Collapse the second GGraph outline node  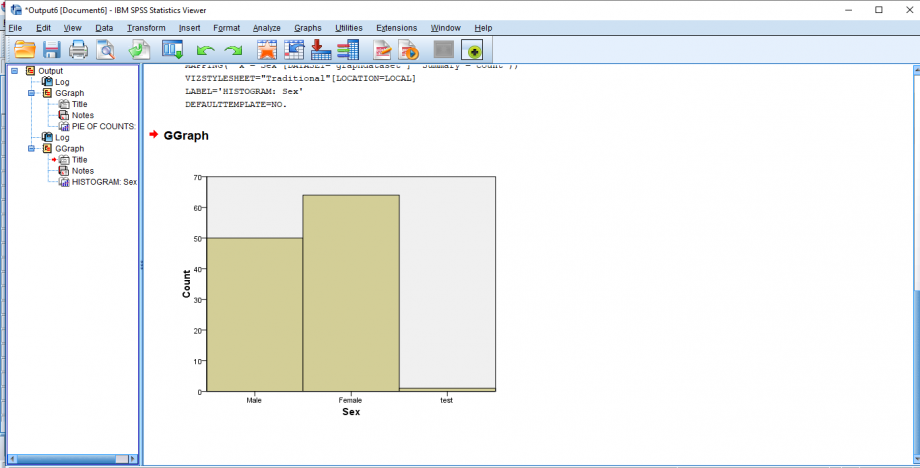(x=32, y=148)
